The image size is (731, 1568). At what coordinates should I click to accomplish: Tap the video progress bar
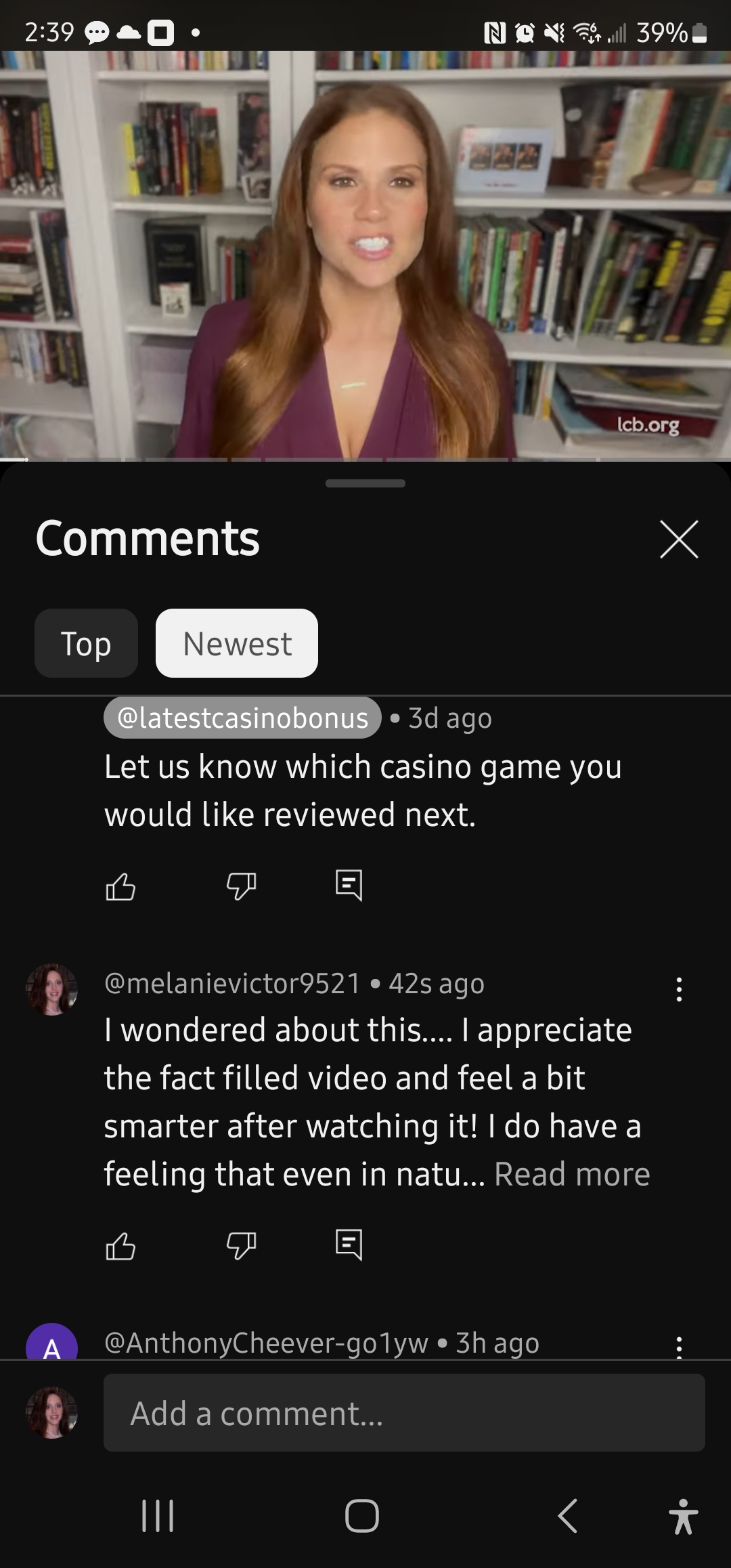365,460
